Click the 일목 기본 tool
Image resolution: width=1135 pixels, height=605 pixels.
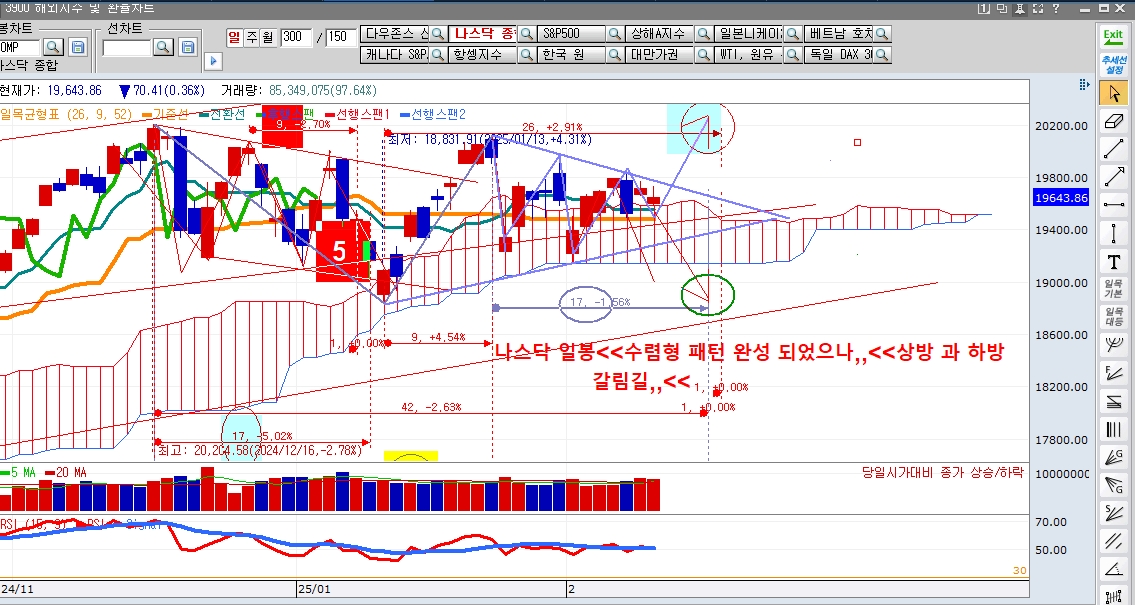click(1113, 289)
